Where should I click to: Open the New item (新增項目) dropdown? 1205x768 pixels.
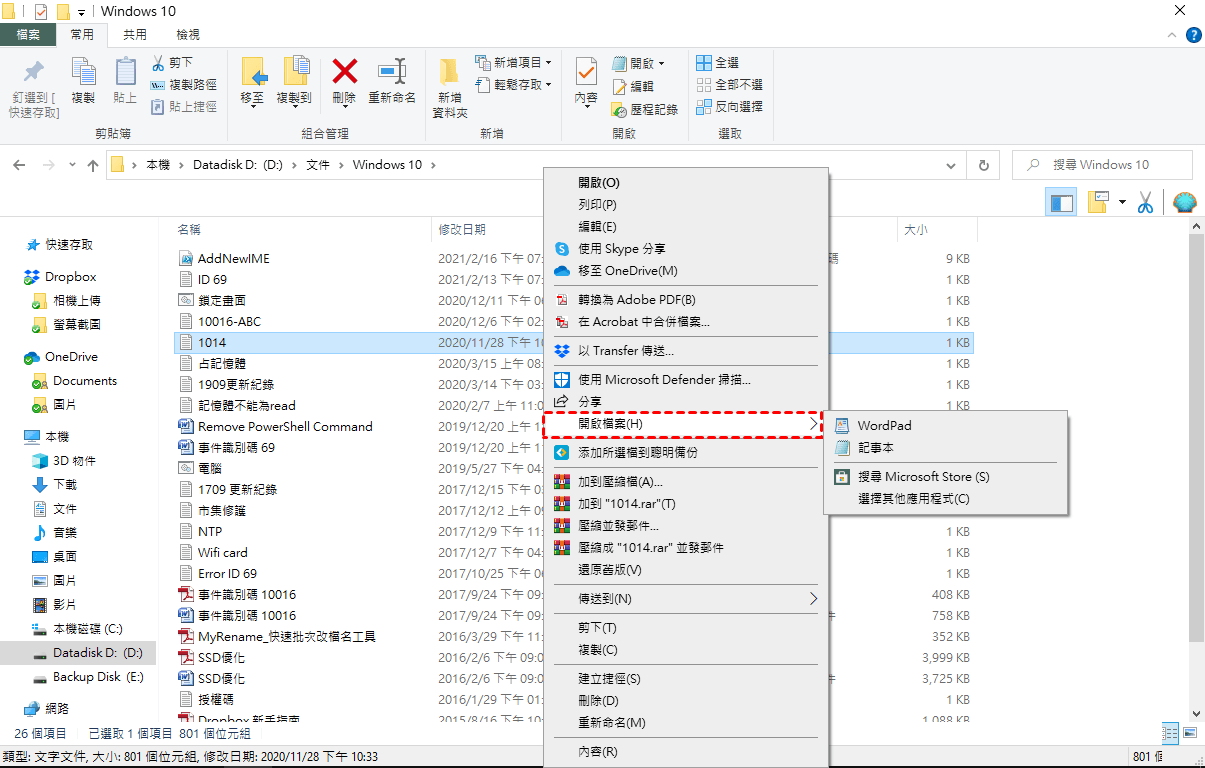click(x=513, y=62)
